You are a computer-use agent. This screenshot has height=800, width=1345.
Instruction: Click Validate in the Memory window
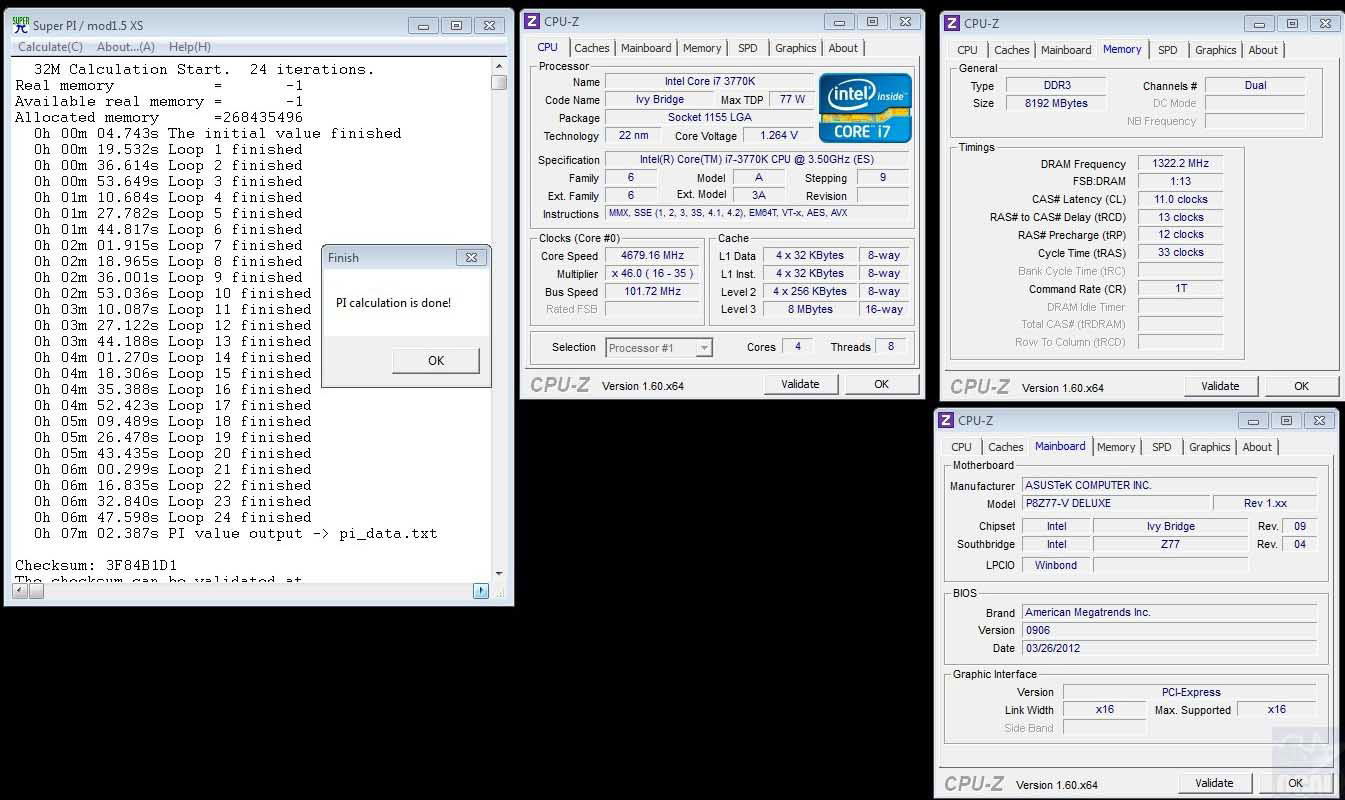[x=1220, y=386]
